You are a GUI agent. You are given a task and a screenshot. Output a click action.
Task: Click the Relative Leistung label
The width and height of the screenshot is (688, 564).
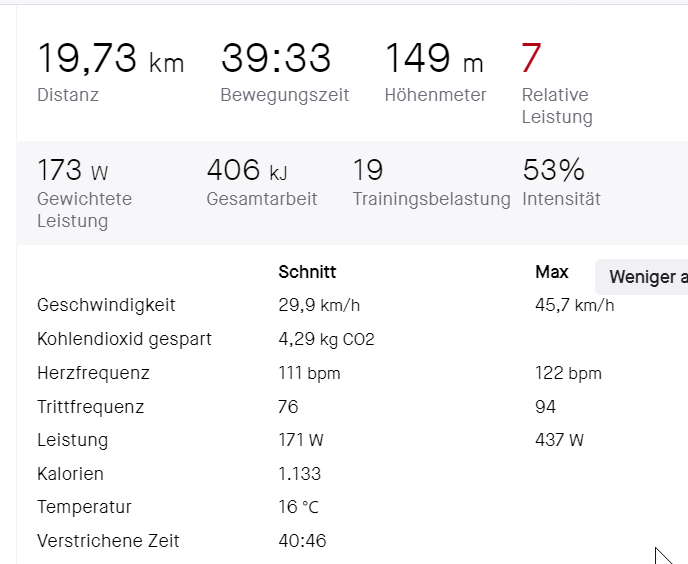555,106
